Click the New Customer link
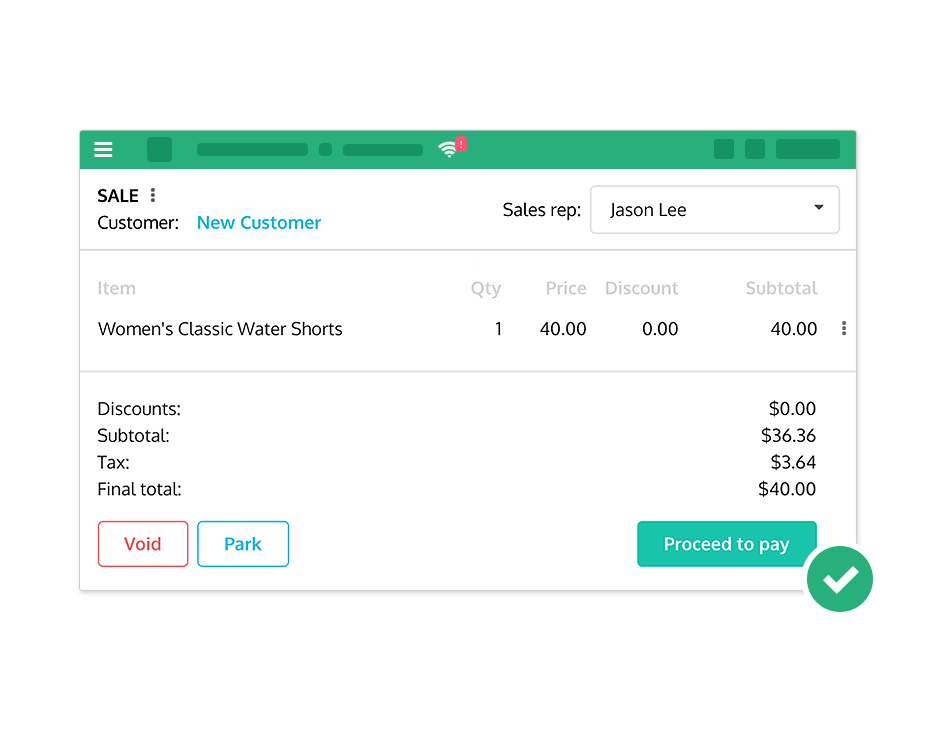The image size is (937, 729). 259,222
